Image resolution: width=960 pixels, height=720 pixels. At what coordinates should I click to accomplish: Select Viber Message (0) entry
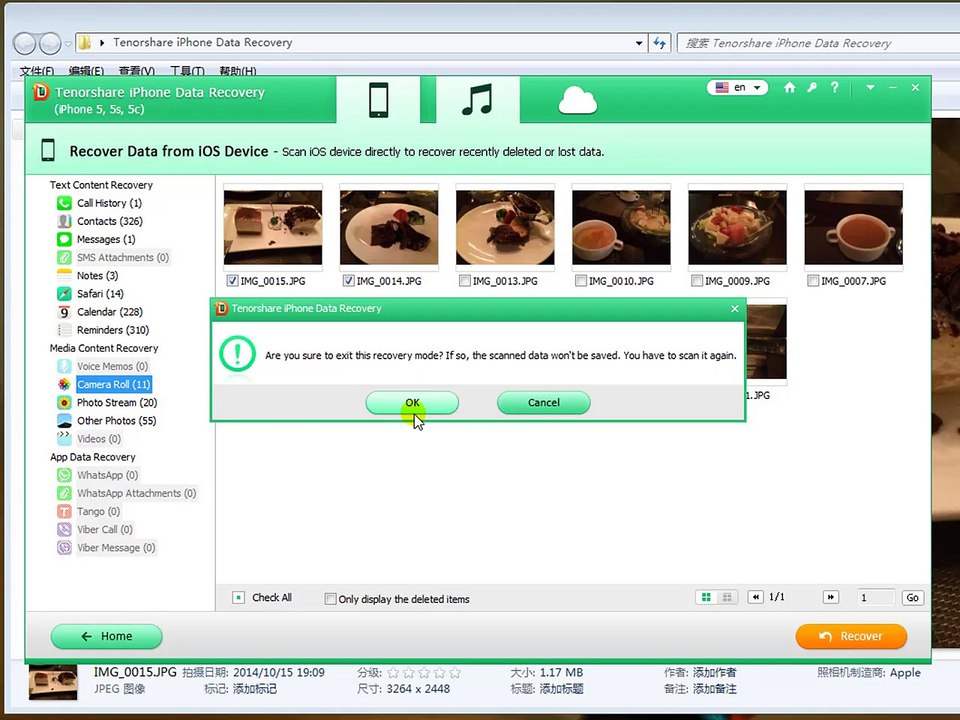pos(116,548)
